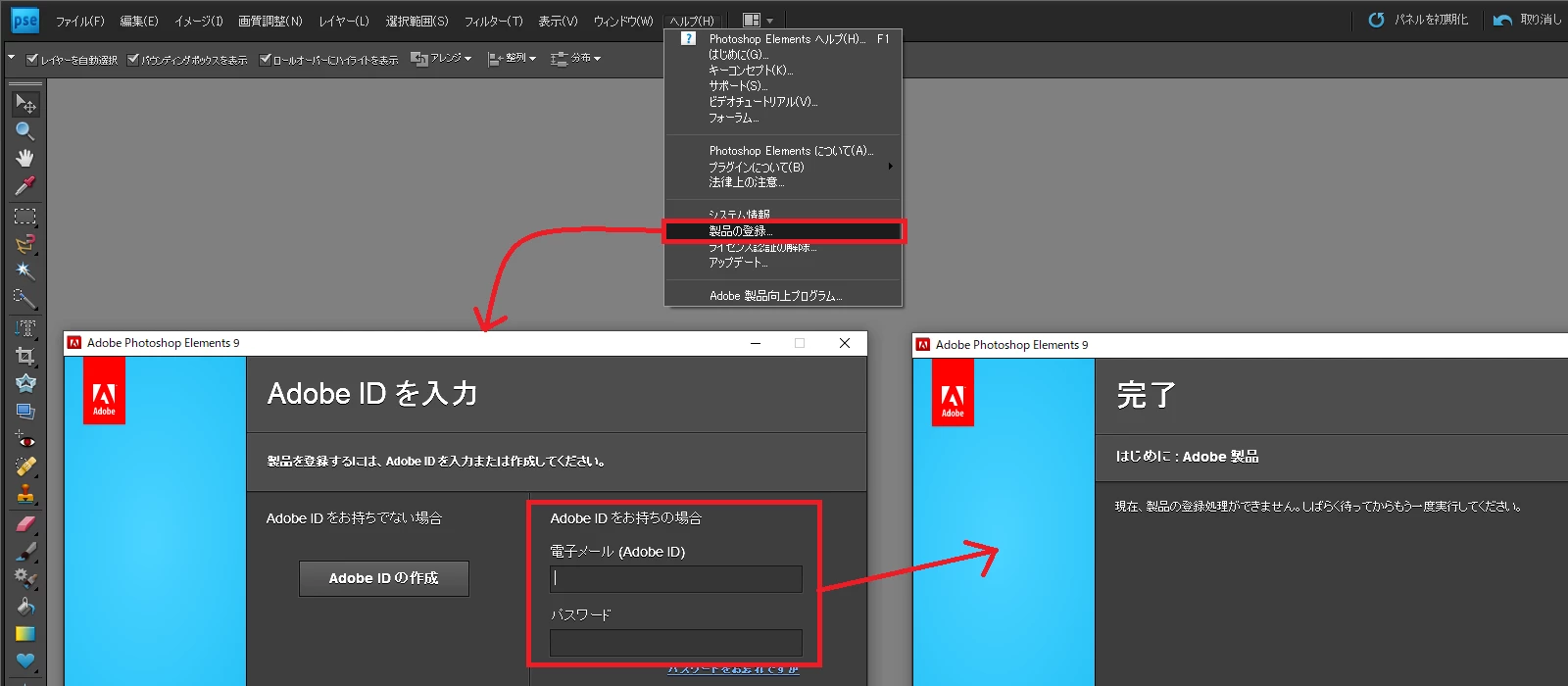Select the Clone Stamp tool
The image size is (1568, 686).
click(25, 494)
